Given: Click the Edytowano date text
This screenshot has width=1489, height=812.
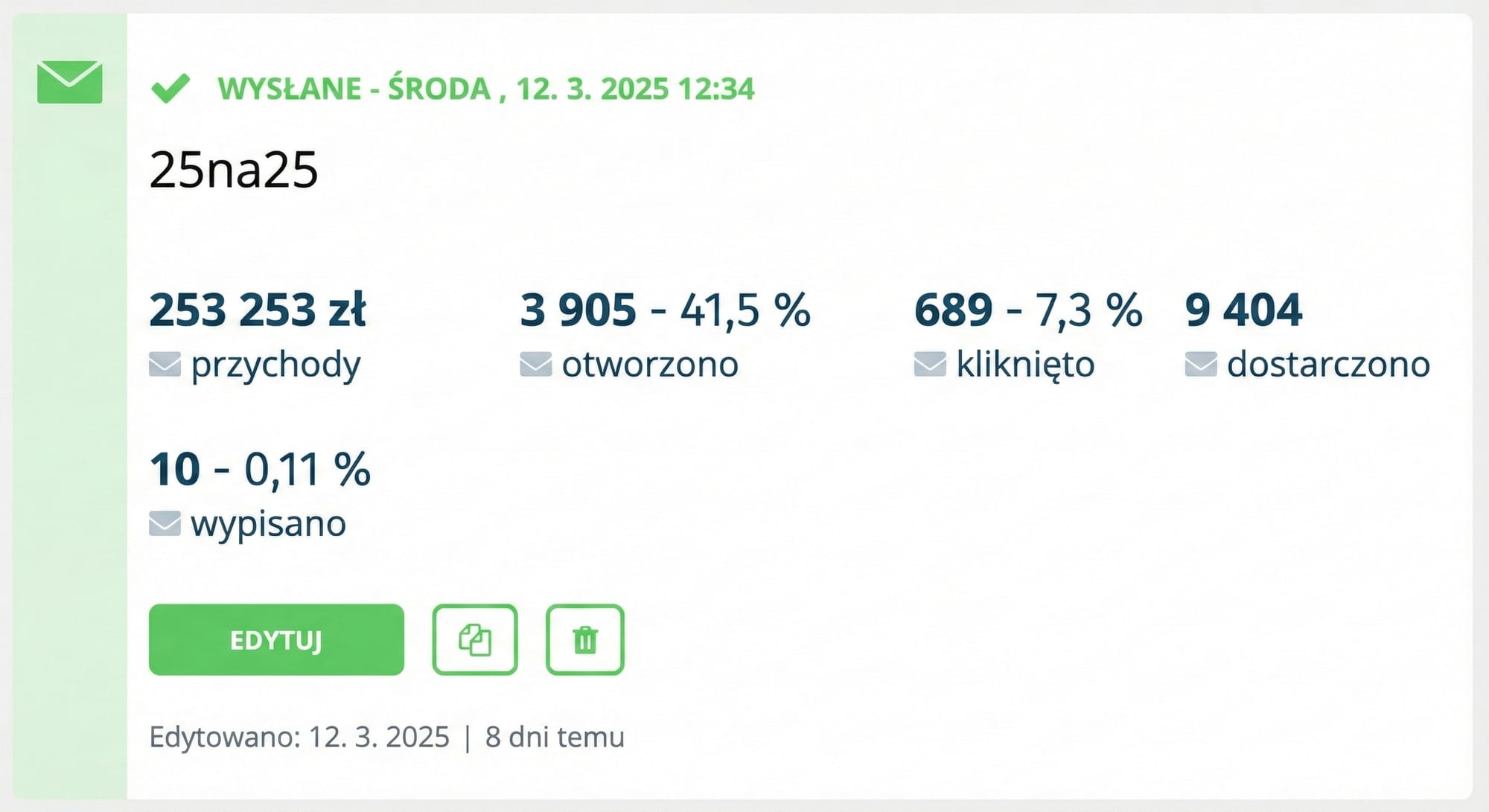Looking at the screenshot, I should (x=301, y=738).
